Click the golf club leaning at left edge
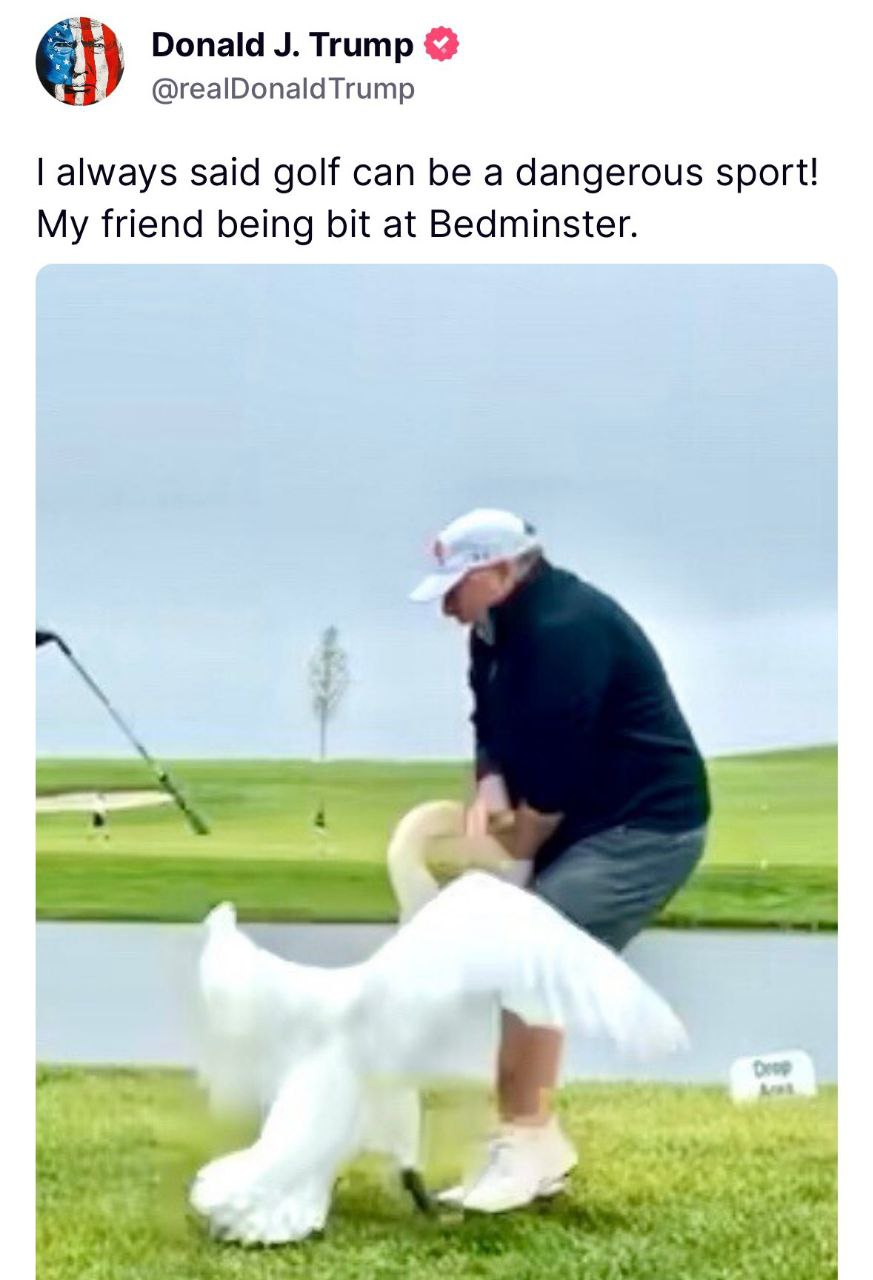Viewport: 873px width, 1280px height. 123,731
